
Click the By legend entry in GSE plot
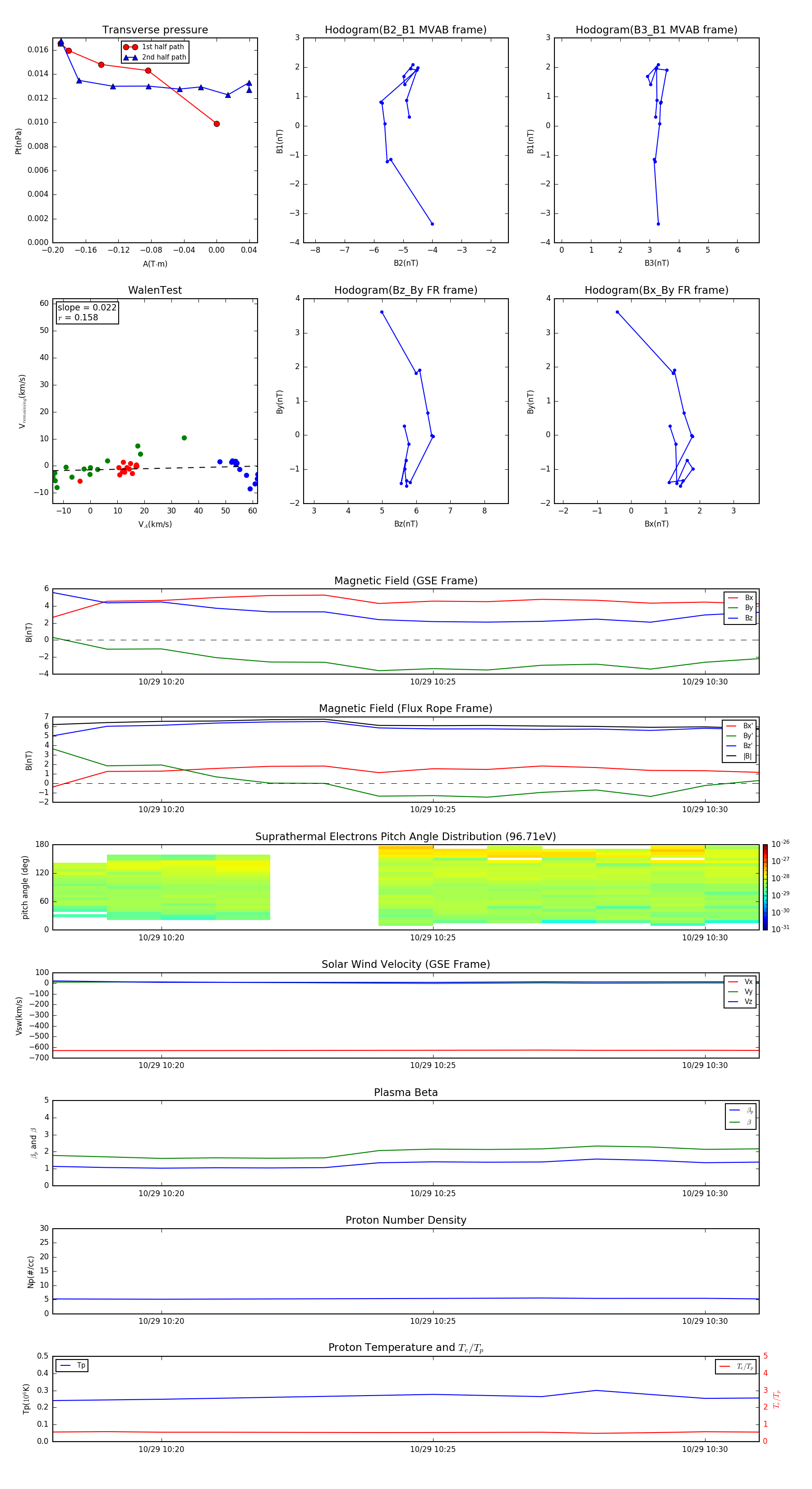[740, 607]
